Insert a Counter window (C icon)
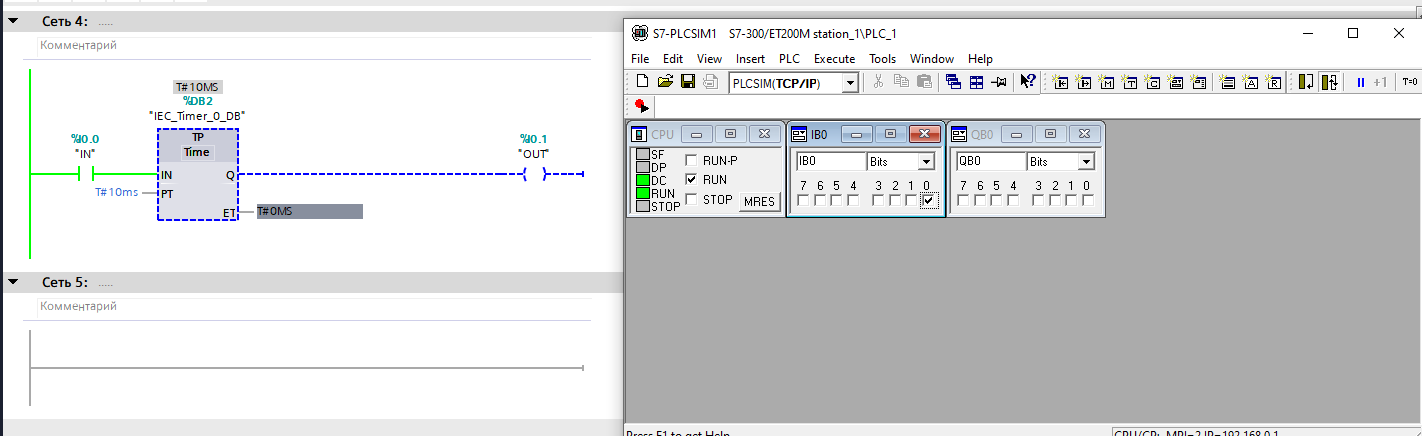Viewport: 1422px width, 436px height. (x=1152, y=82)
